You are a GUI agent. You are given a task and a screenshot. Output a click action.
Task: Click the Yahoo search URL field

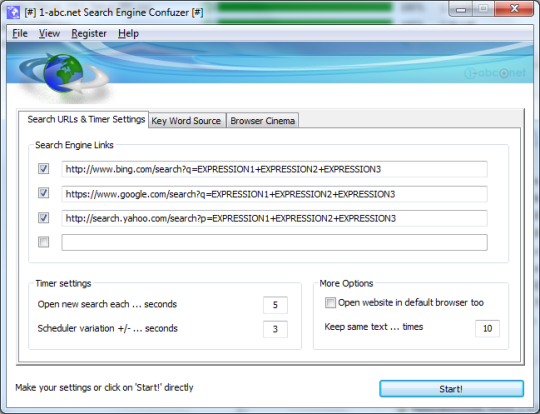(274, 218)
